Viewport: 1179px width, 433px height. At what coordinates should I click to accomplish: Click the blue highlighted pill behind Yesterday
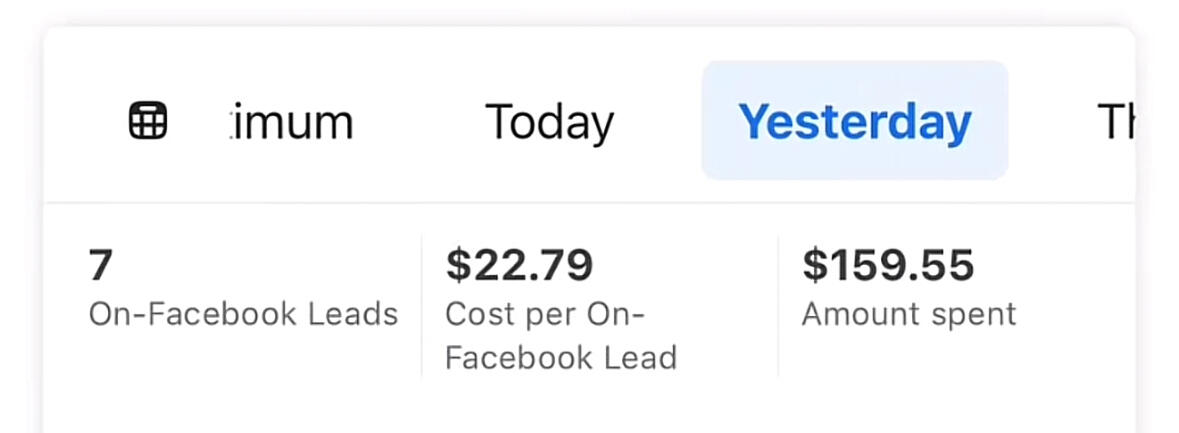(x=855, y=120)
